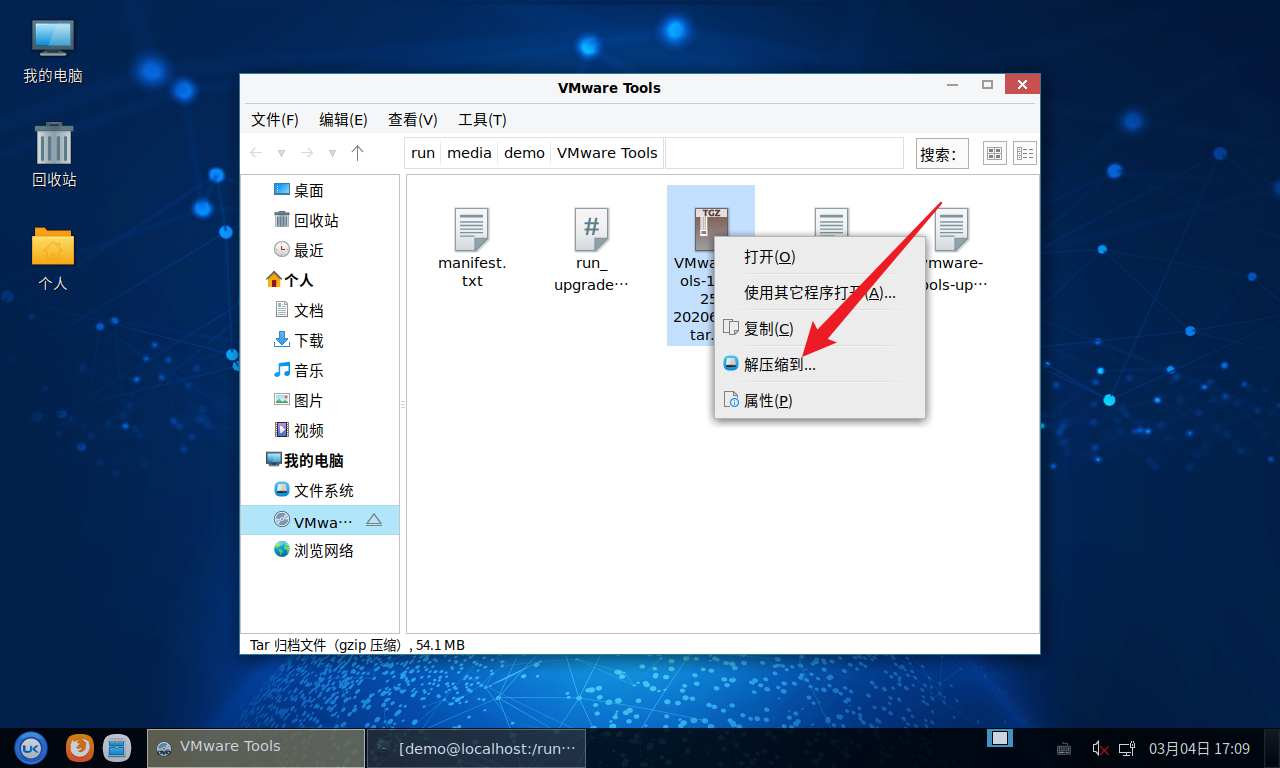1280x768 pixels.
Task: Choose 解压缩到... from context menu
Action: pos(779,365)
